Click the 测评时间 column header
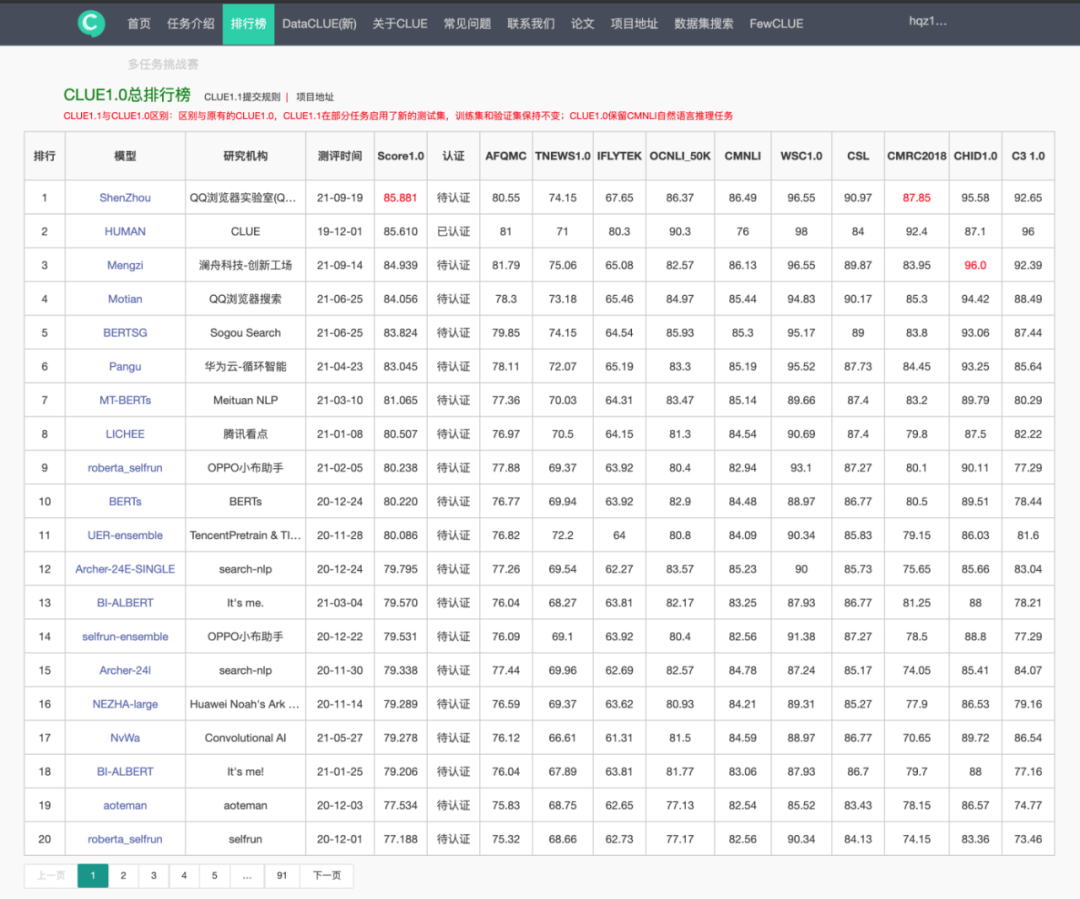Image resolution: width=1080 pixels, height=899 pixels. click(340, 156)
